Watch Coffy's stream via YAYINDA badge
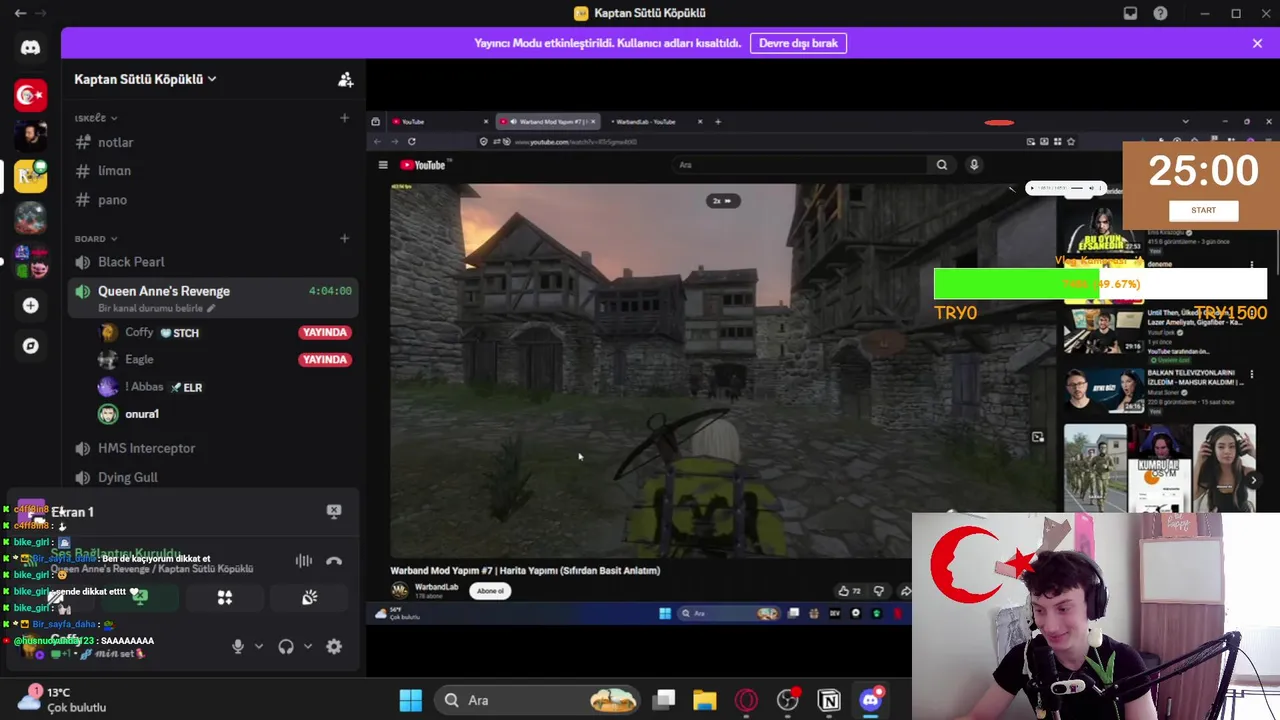Image resolution: width=1280 pixels, height=720 pixels. (x=324, y=332)
